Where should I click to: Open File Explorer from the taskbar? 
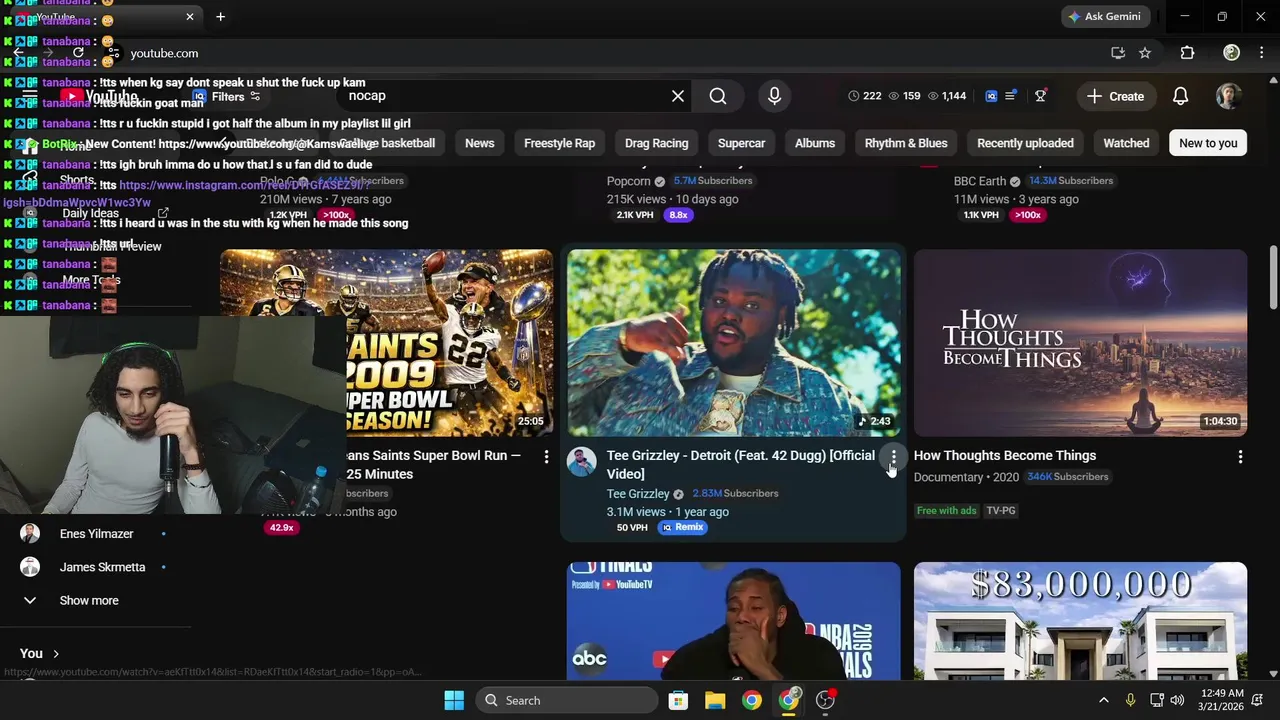coord(715,700)
